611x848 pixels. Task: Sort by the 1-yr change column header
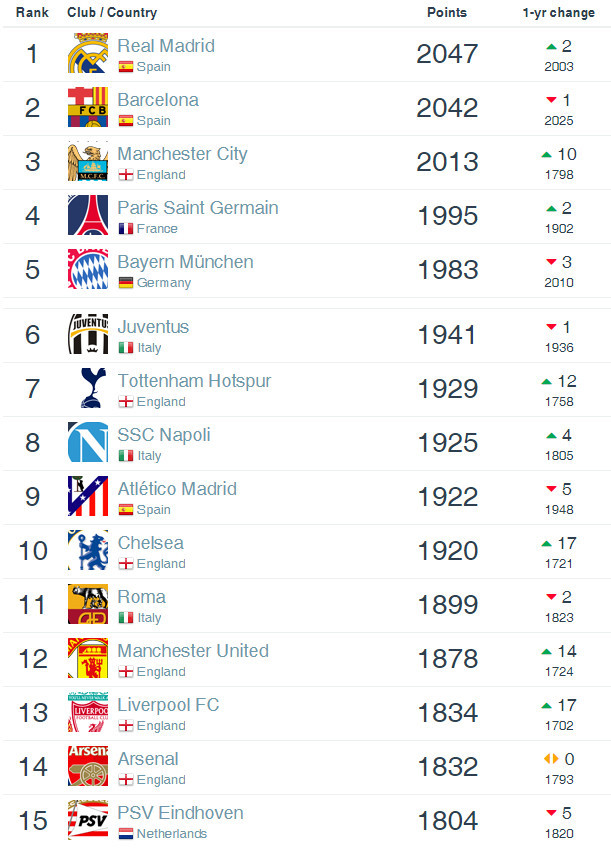click(x=559, y=13)
